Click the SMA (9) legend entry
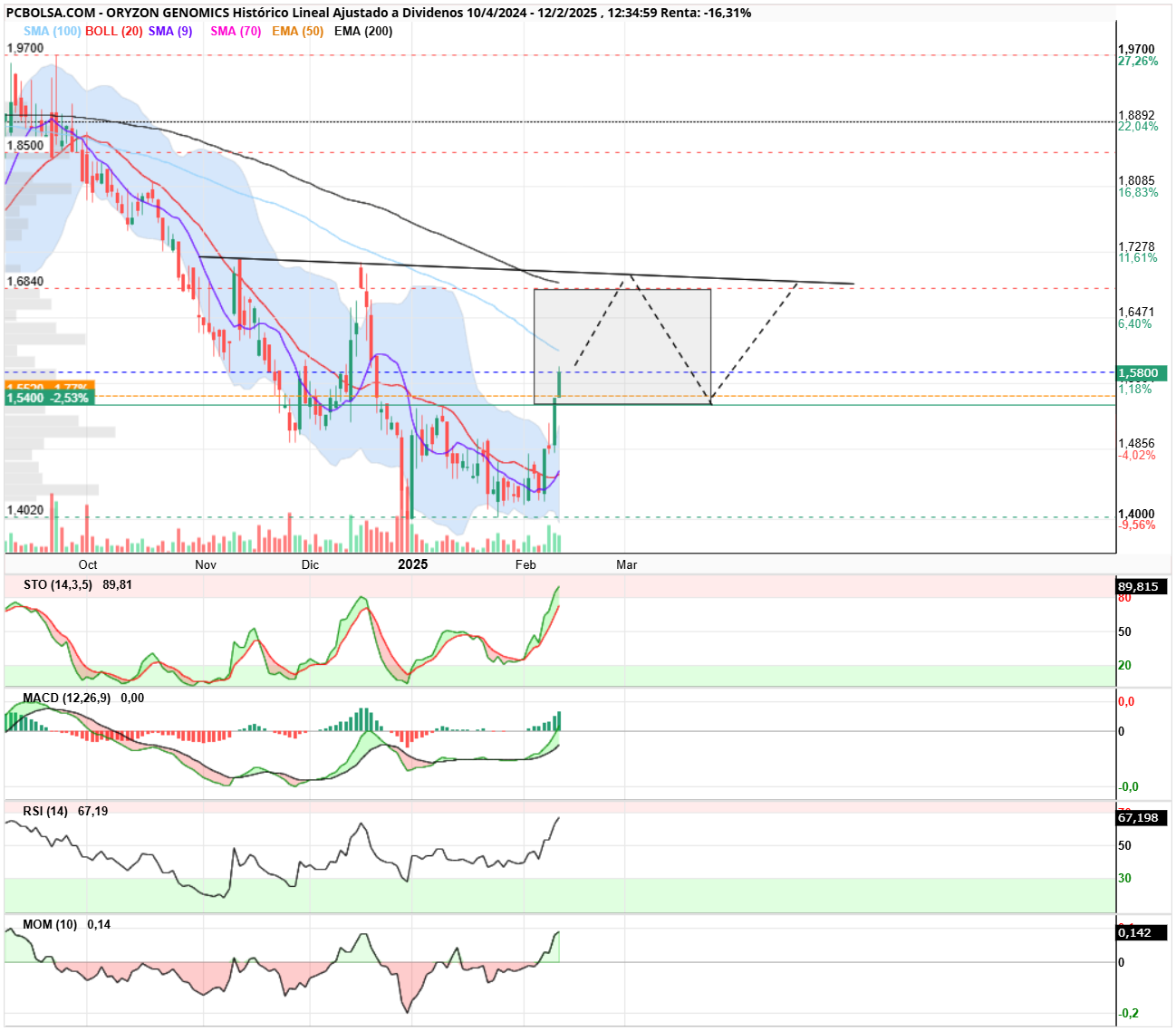 pyautogui.click(x=170, y=31)
